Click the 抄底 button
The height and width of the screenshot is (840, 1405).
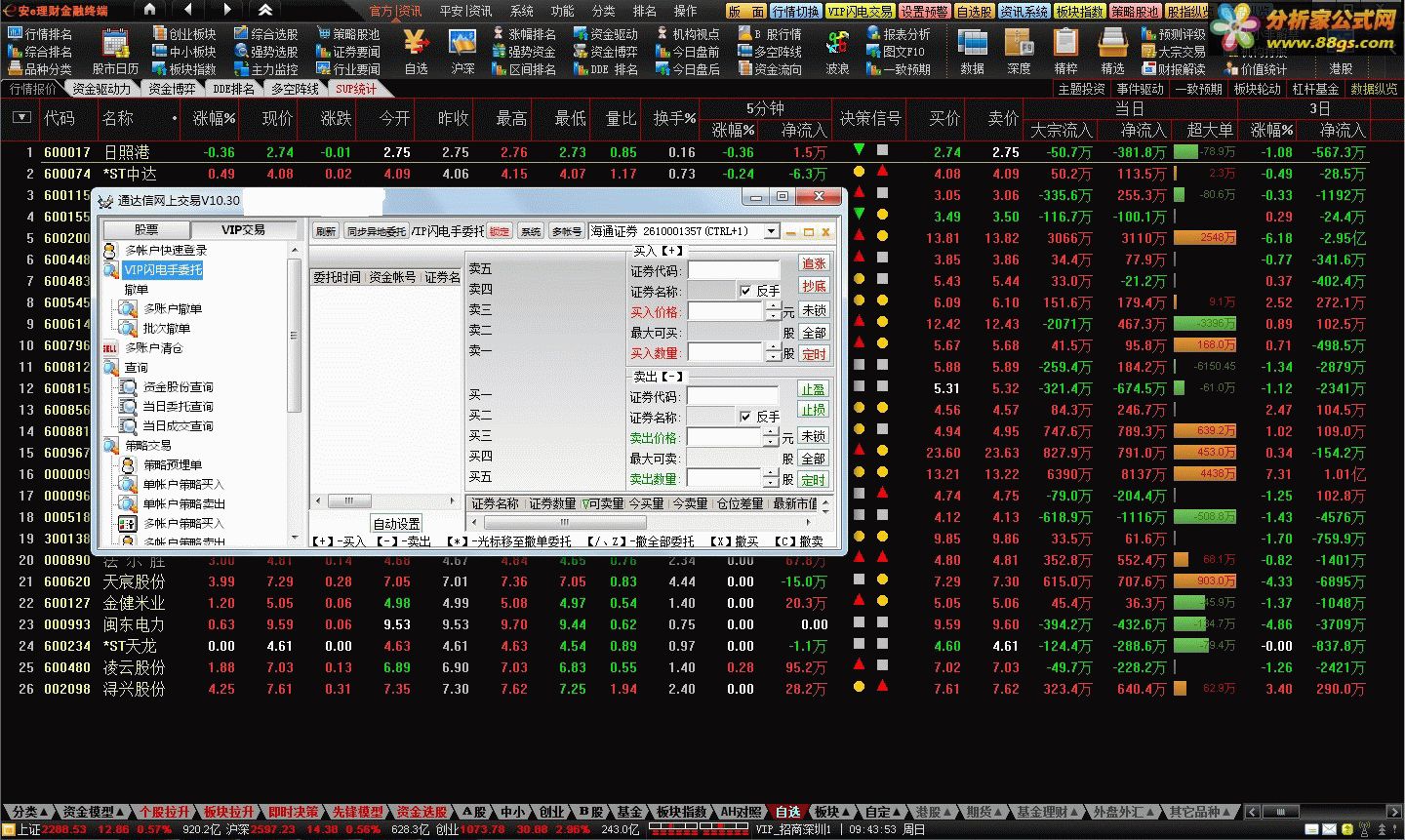click(x=814, y=286)
